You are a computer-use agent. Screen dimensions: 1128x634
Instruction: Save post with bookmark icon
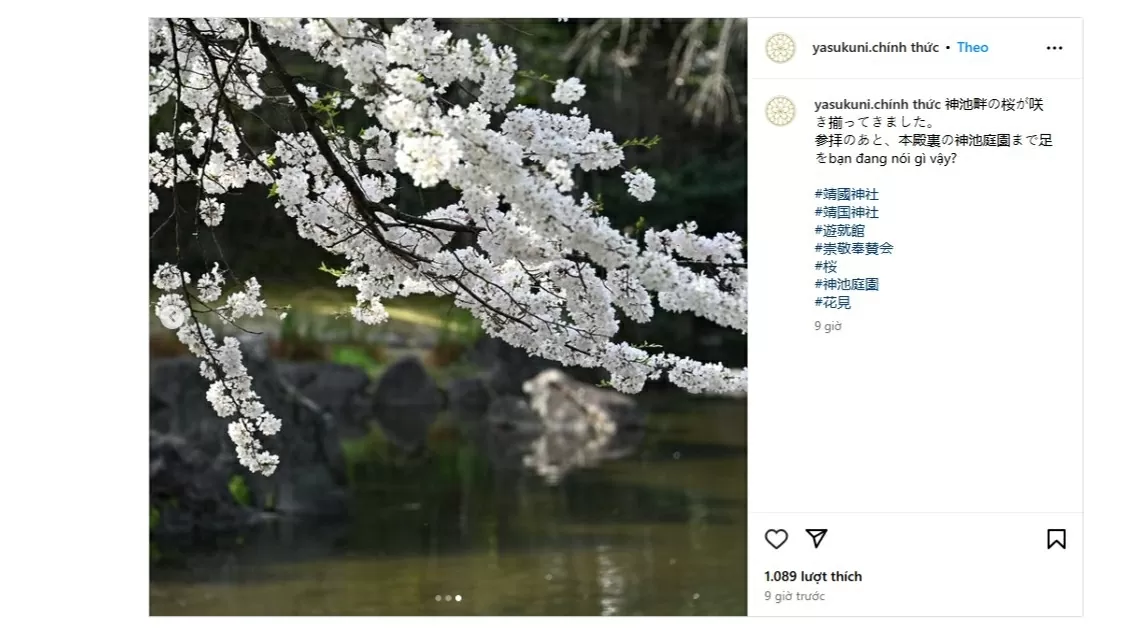pyautogui.click(x=1056, y=539)
